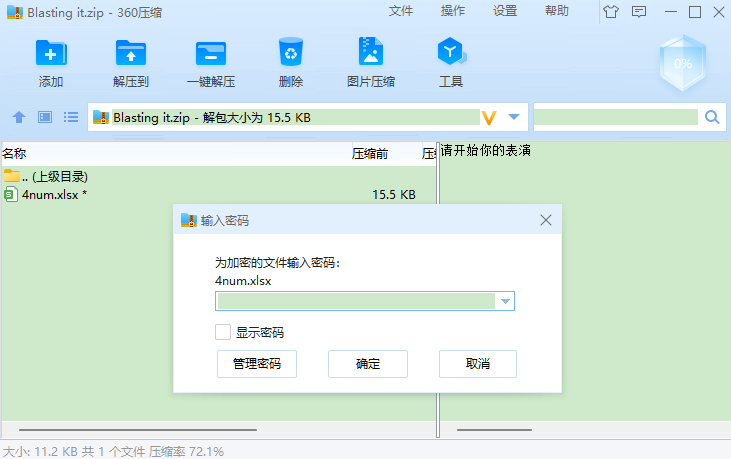Click the 添加 (Add) toolbar icon

point(51,53)
